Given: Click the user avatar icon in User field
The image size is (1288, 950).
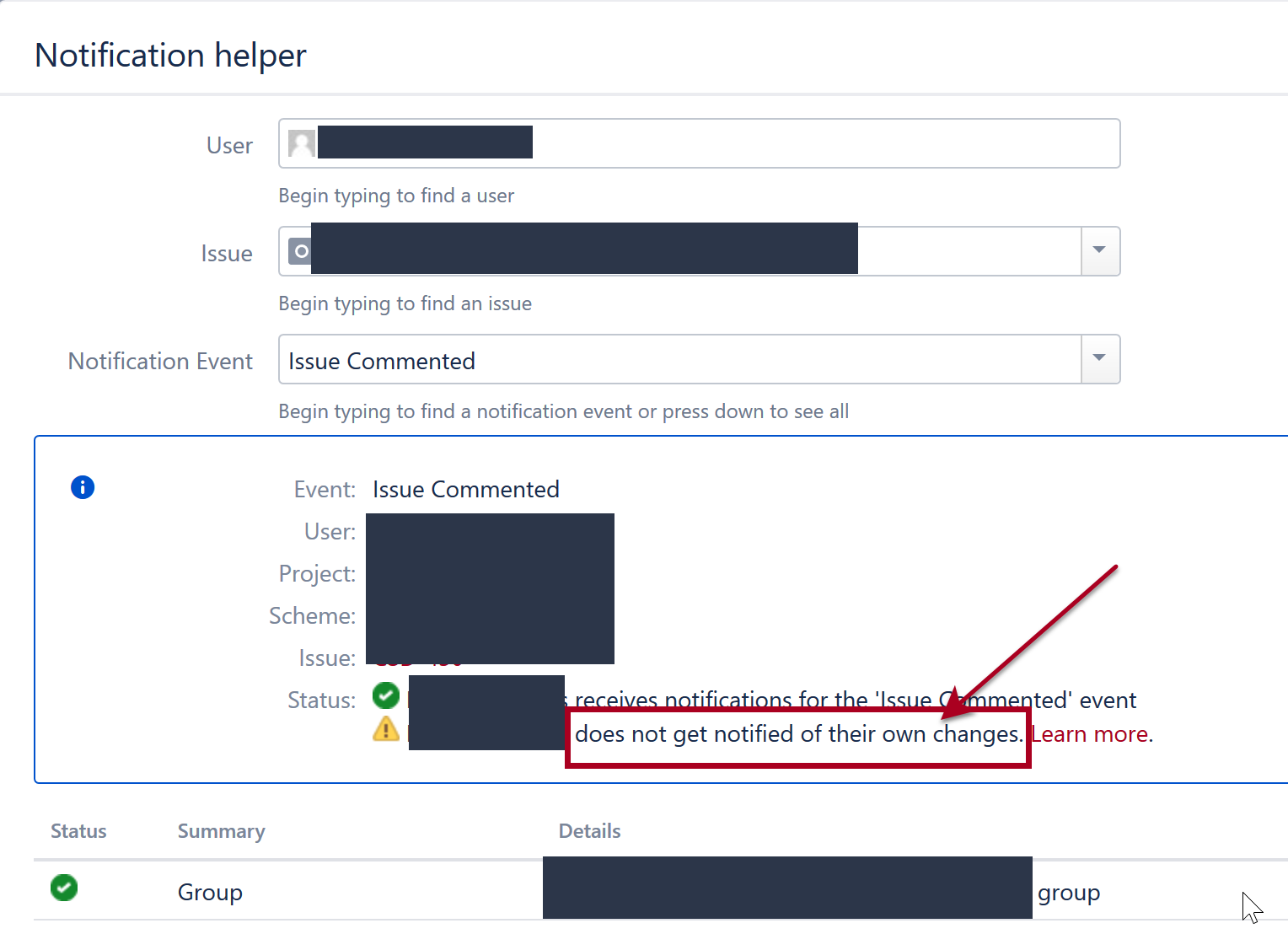Looking at the screenshot, I should click(302, 143).
